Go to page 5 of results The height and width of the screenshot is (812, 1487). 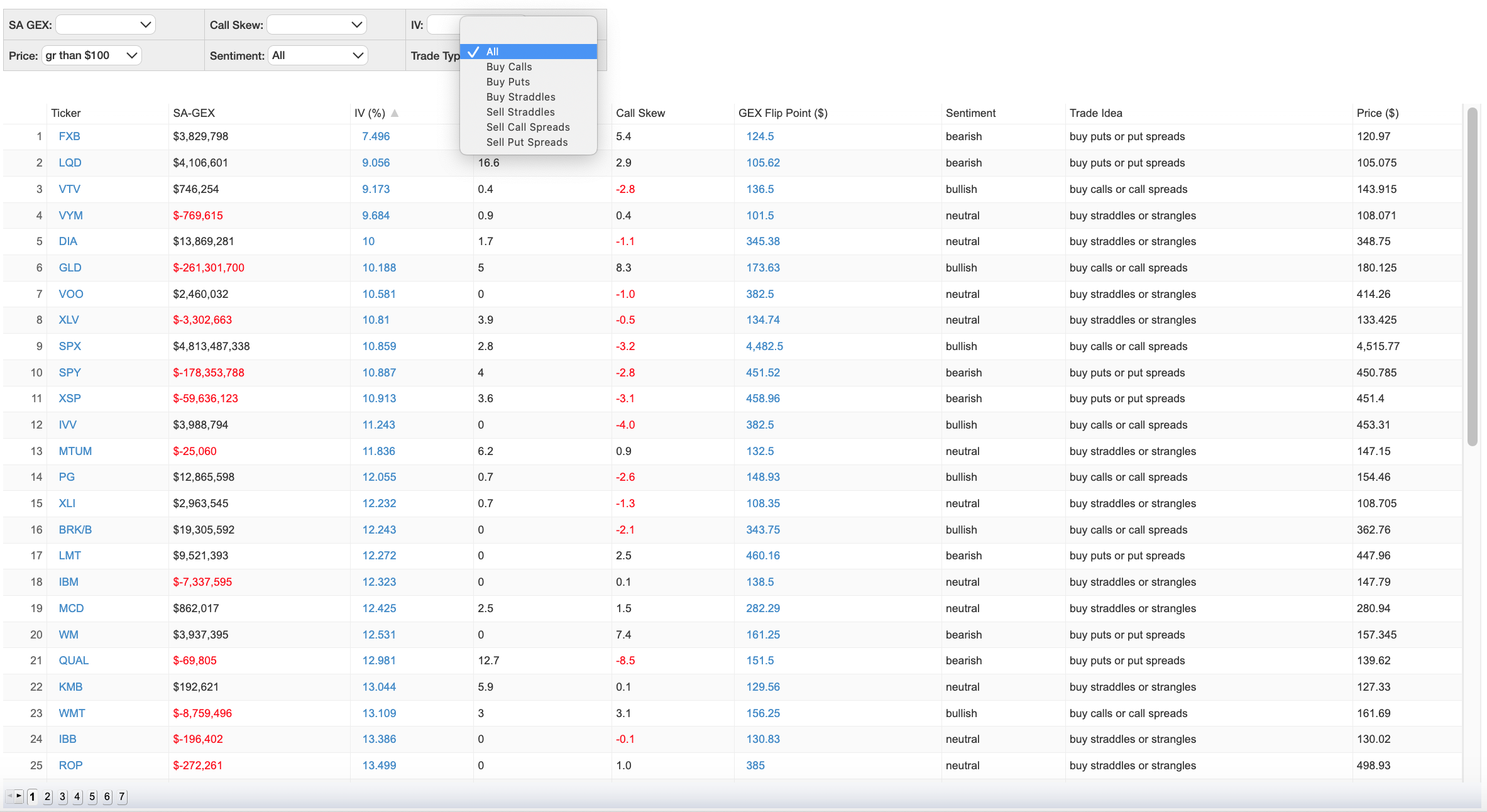[x=92, y=797]
